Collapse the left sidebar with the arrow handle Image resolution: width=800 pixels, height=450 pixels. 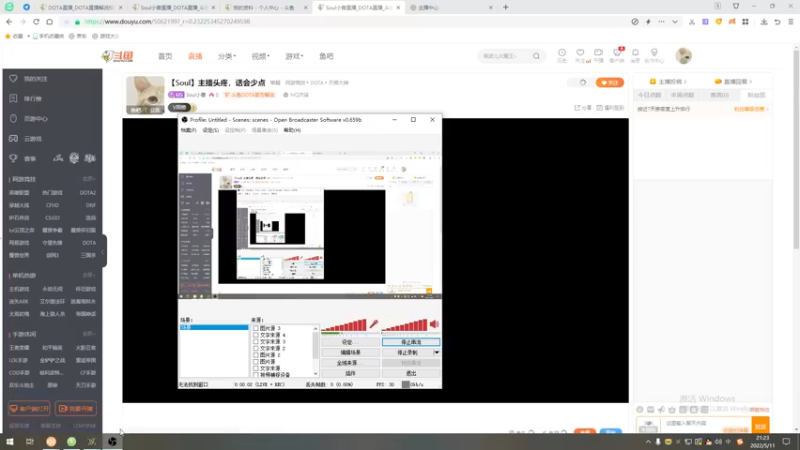pos(103,251)
